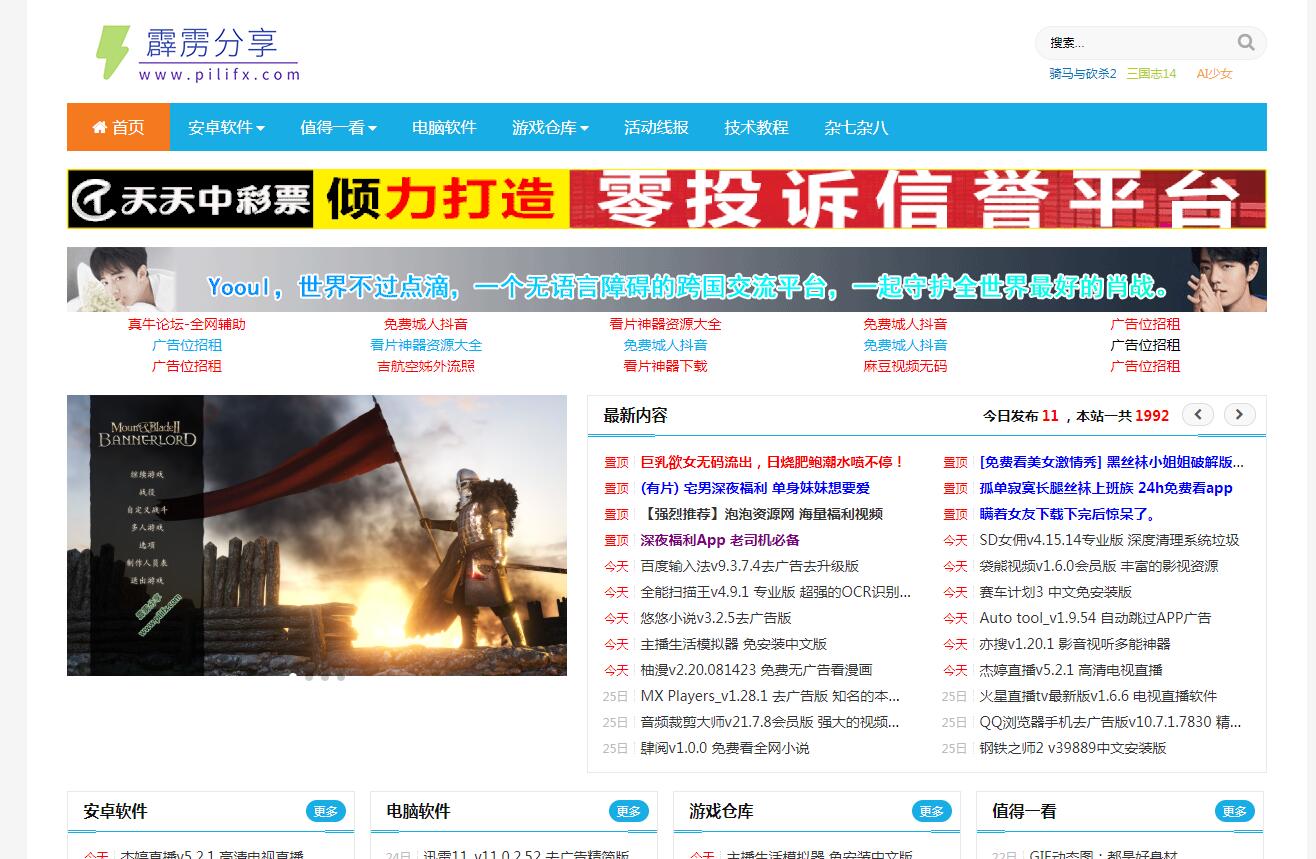Image resolution: width=1316 pixels, height=859 pixels.
Task: Click the 电脑软件 section heading
Action: point(418,811)
